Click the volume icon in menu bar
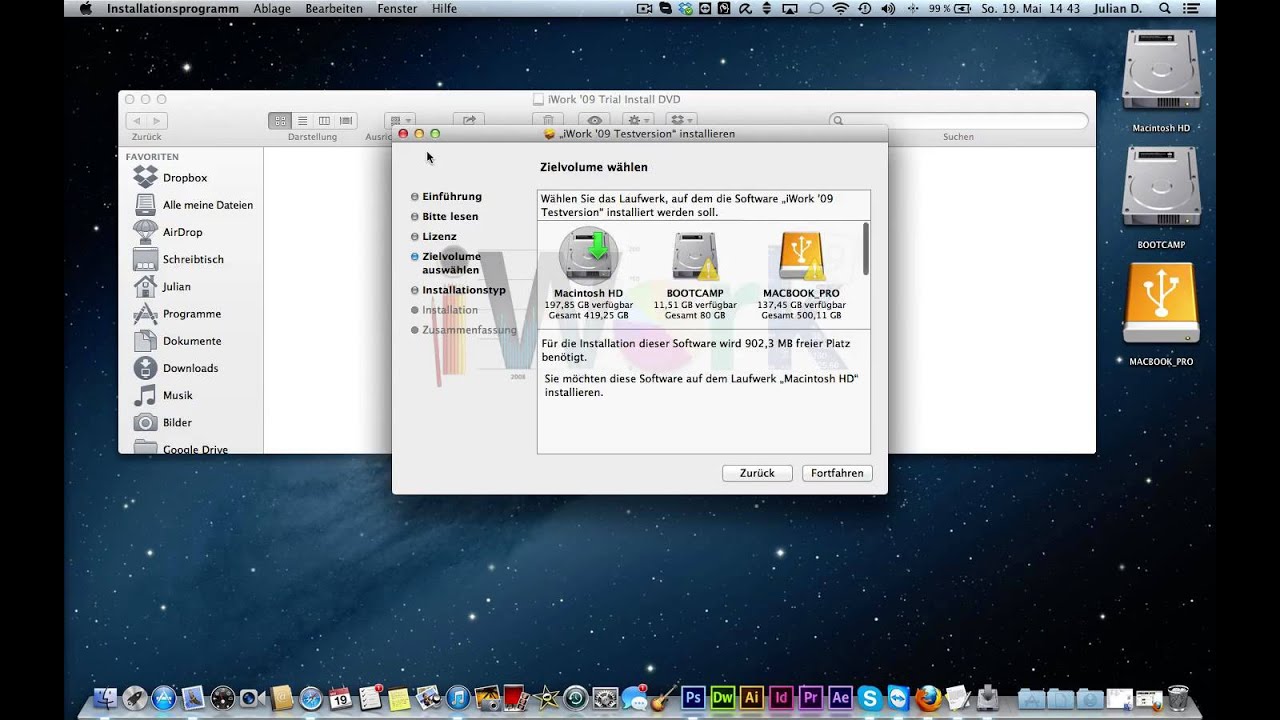Screen dimensions: 1280x720 coord(888,8)
